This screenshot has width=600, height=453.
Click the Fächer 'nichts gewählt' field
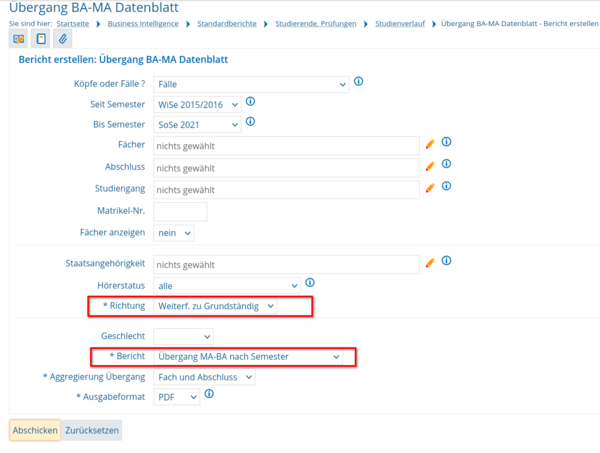point(286,146)
